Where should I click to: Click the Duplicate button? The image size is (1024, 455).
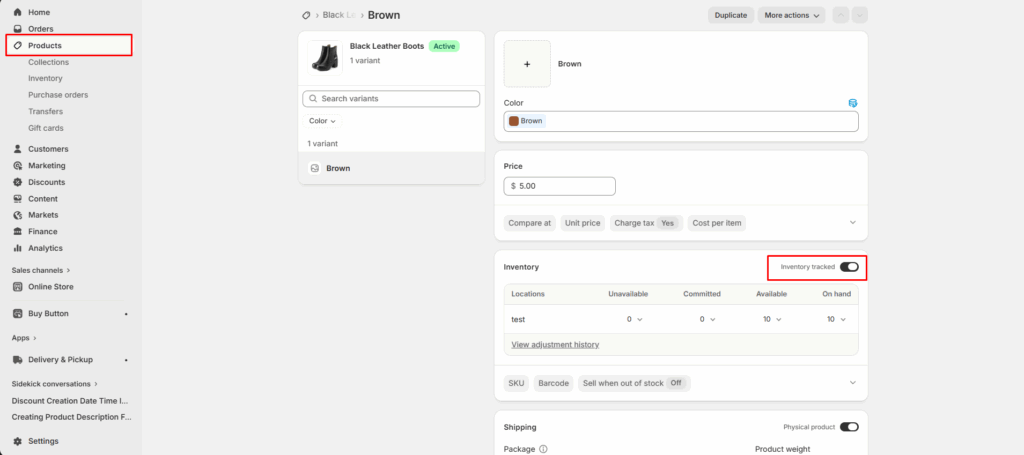pos(731,15)
